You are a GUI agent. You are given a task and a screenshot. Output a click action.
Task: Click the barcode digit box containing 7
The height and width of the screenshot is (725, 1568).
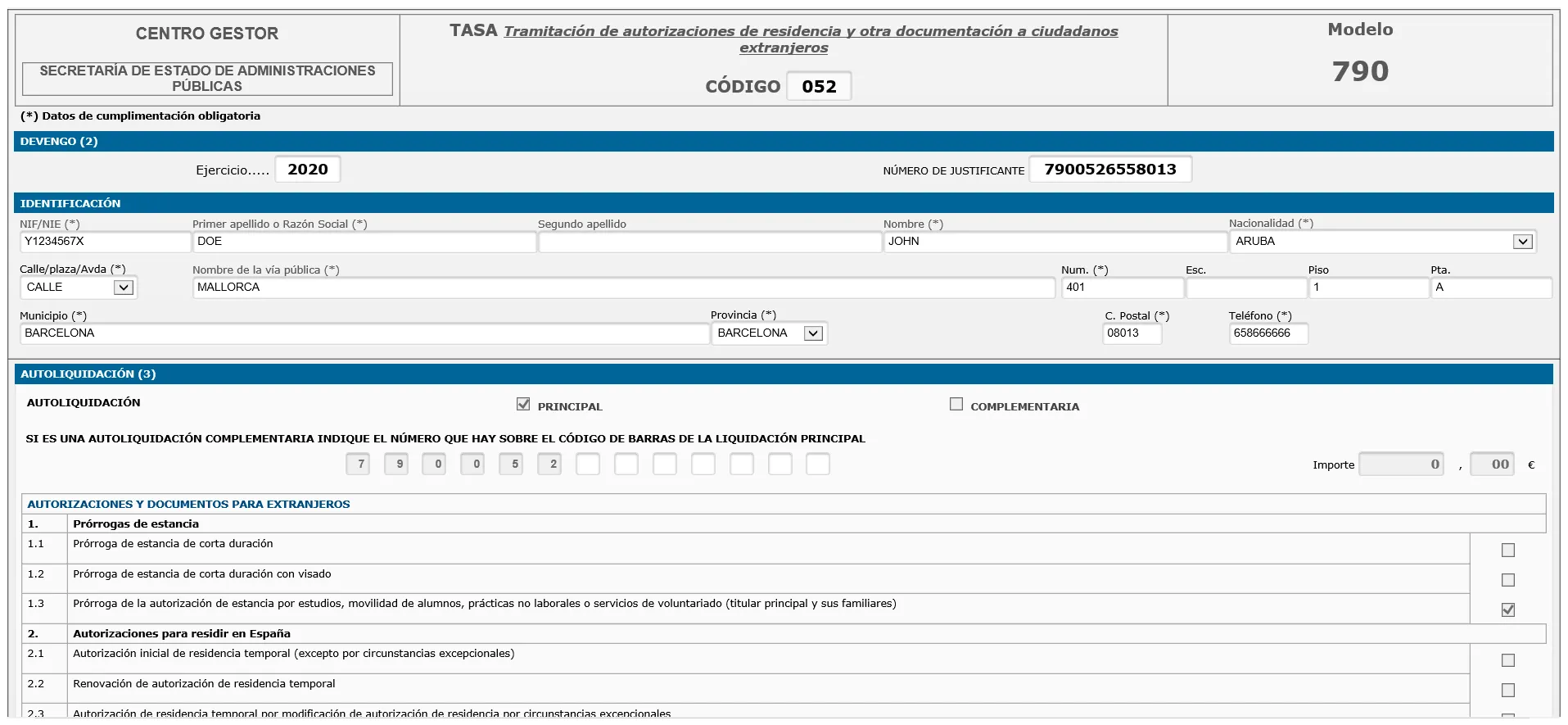[358, 464]
